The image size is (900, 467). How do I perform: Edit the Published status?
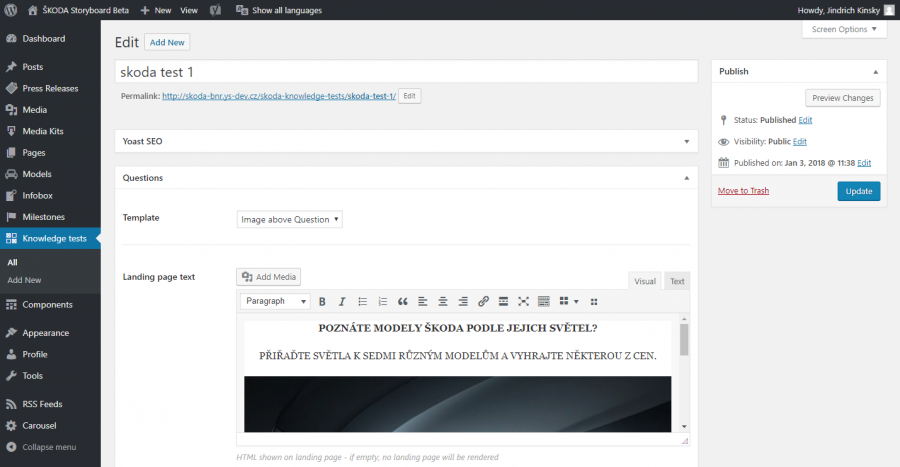click(805, 120)
